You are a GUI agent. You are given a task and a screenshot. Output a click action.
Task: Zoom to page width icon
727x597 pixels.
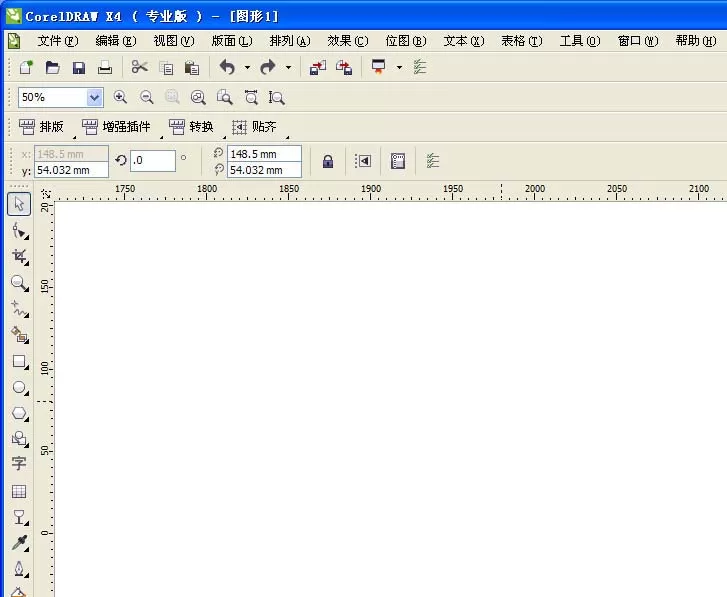pos(251,97)
